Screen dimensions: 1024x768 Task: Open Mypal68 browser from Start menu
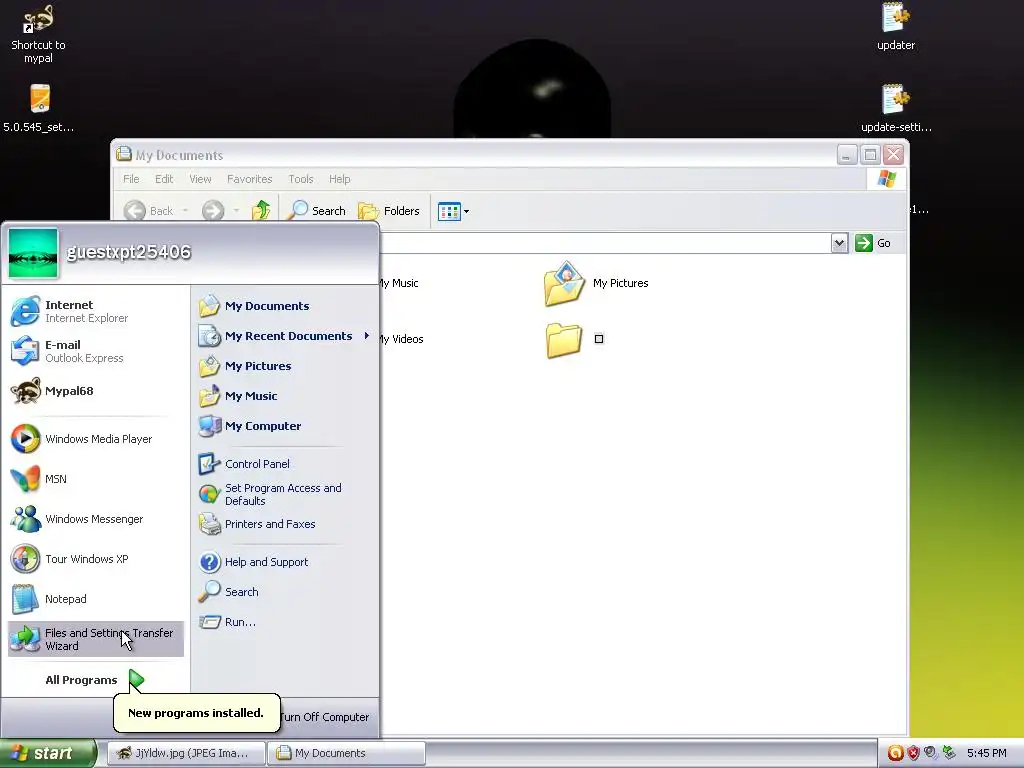coord(95,391)
